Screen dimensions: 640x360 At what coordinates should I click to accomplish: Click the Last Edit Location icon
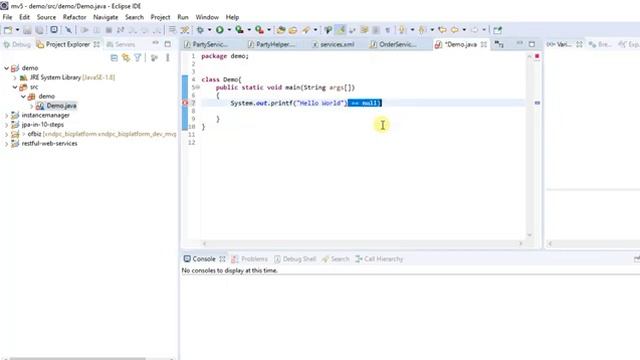coord(442,30)
